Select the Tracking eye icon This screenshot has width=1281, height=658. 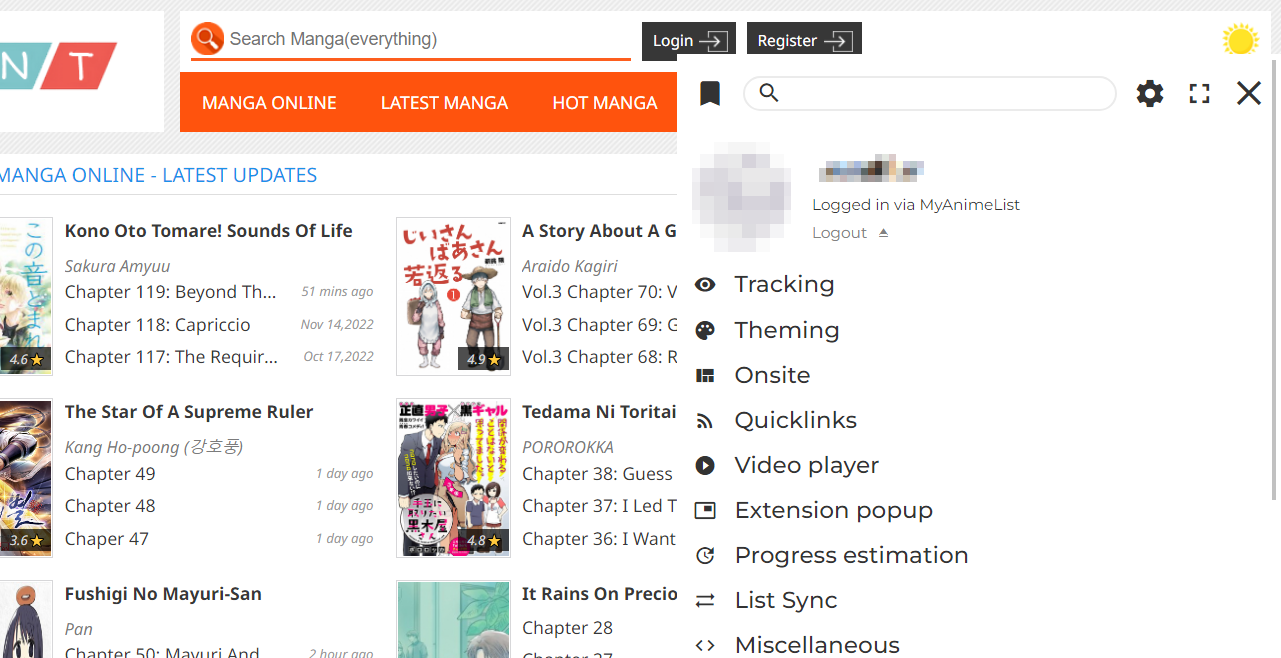coord(706,285)
